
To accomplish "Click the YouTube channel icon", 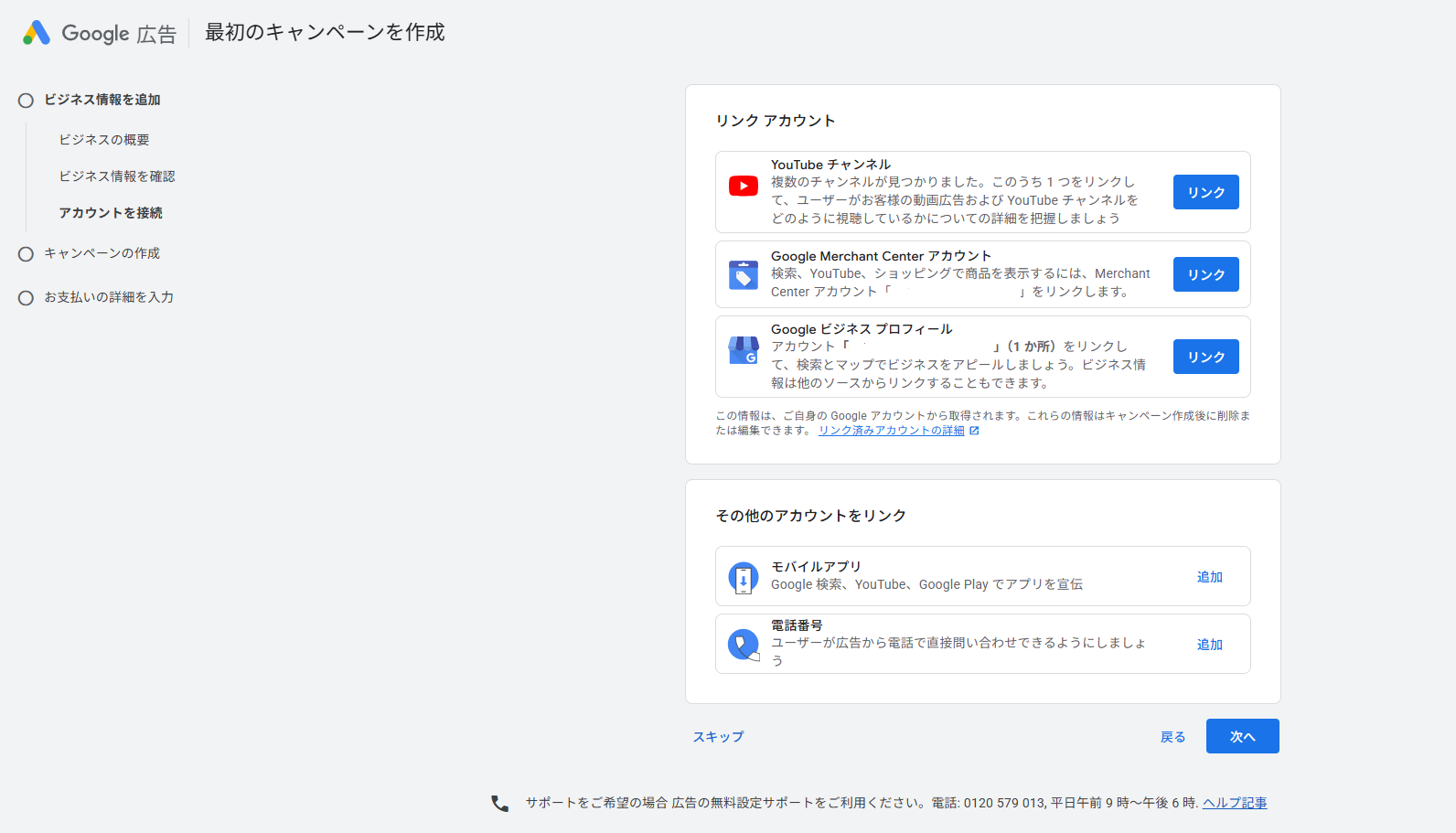I will [x=744, y=187].
